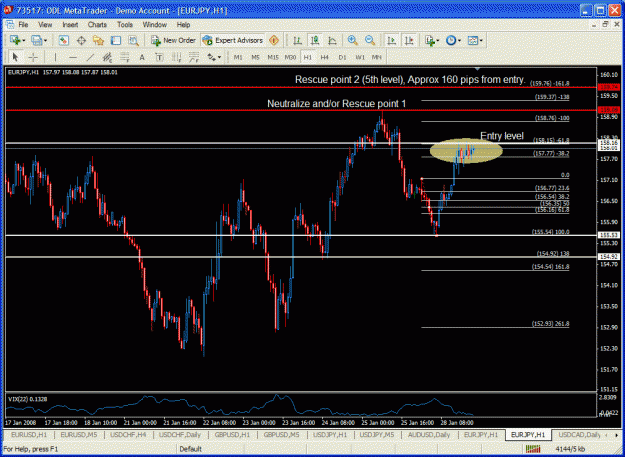Set timeframe to D1

(x=342, y=57)
